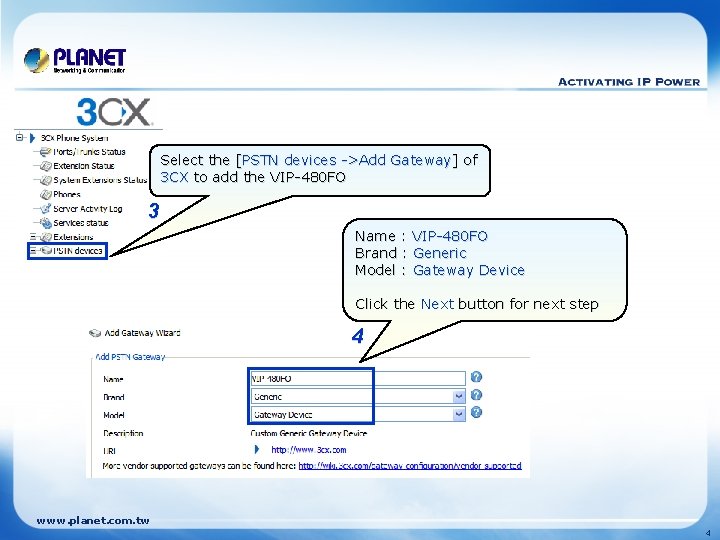Open Ports/Trunks Status entry
The width and height of the screenshot is (720, 540).
coord(89,152)
